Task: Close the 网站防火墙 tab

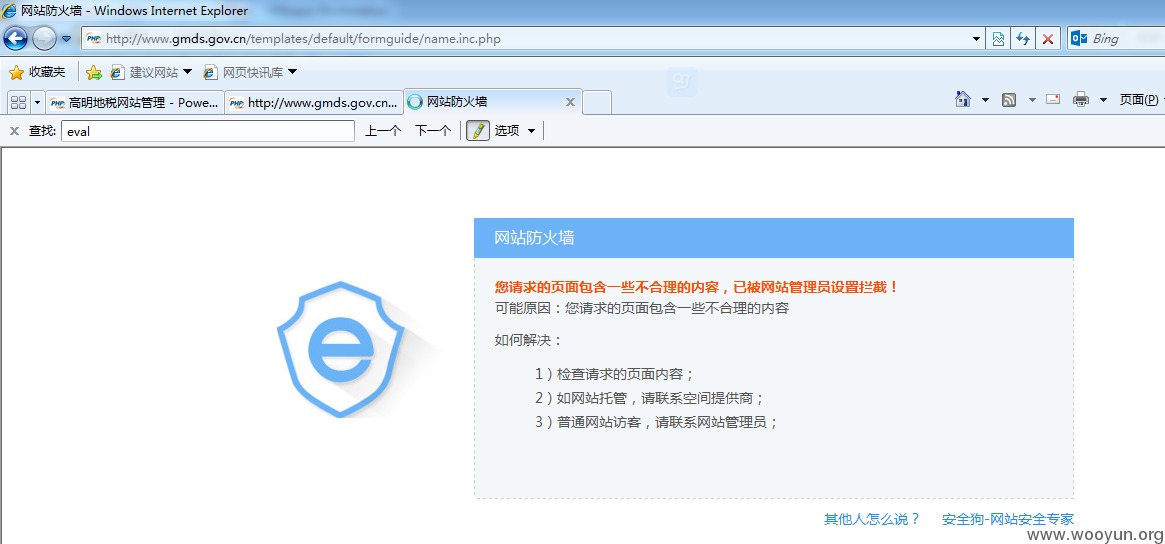Action: [571, 102]
